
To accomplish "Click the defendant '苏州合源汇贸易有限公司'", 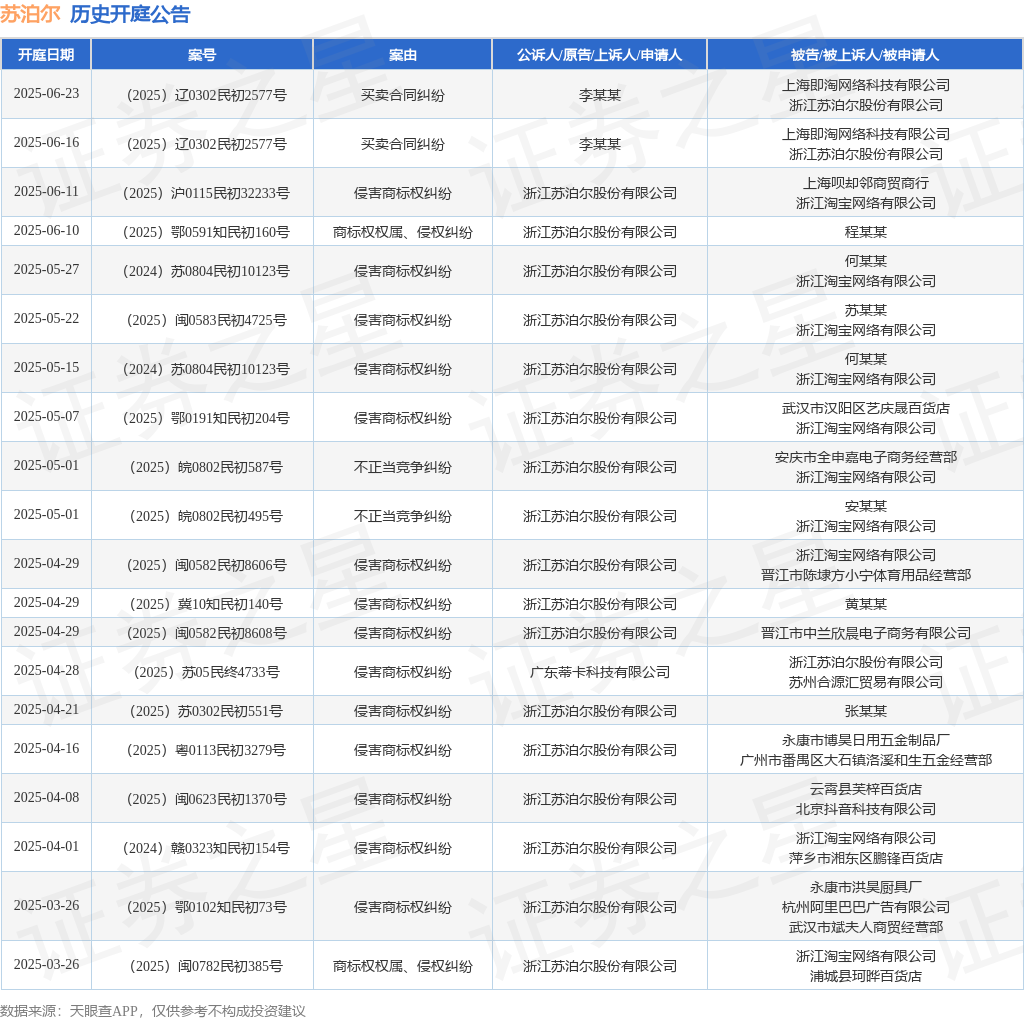I will pyautogui.click(x=865, y=682).
